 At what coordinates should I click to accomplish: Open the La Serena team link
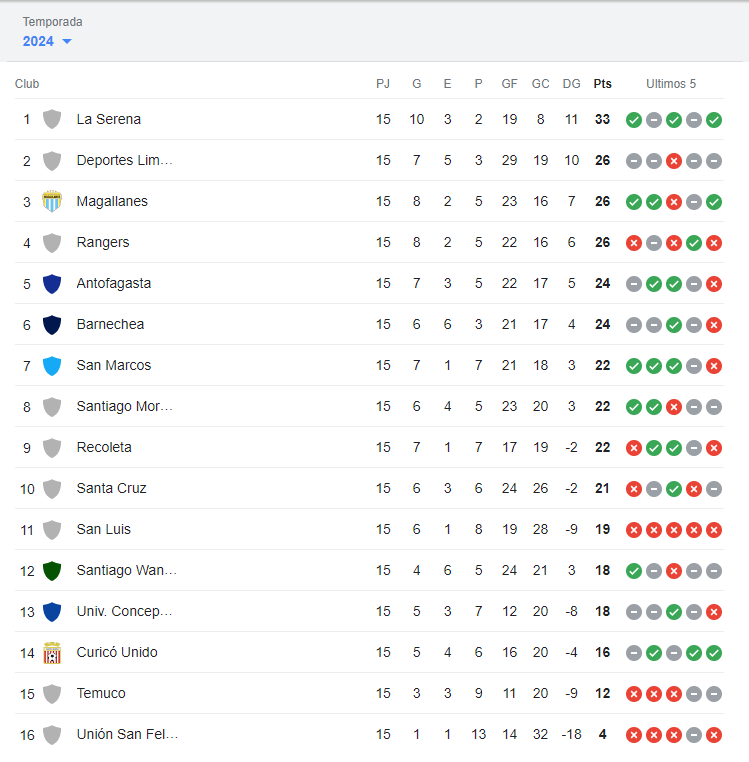tap(108, 119)
